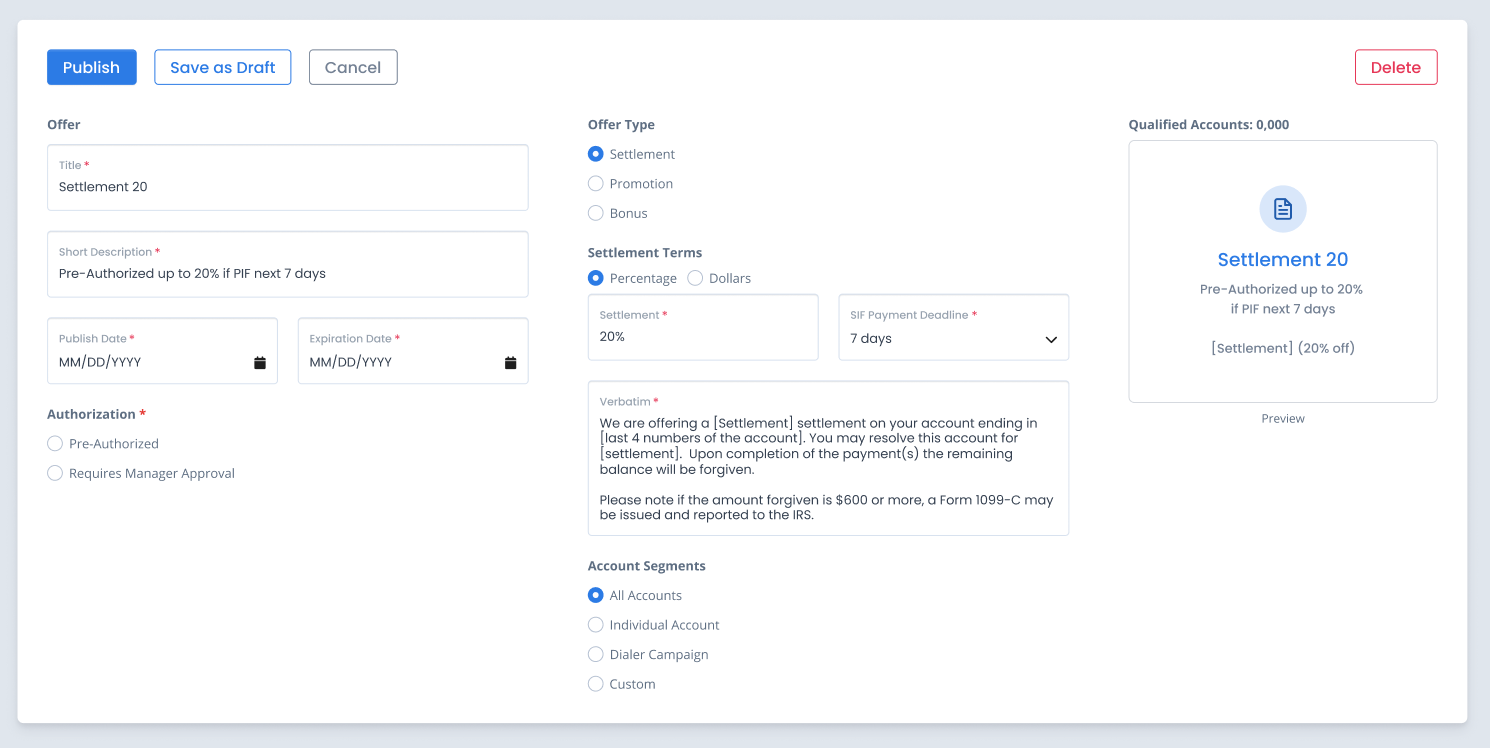Click the Settlement percentage field
Image resolution: width=1490 pixels, height=748 pixels.
[x=702, y=337]
